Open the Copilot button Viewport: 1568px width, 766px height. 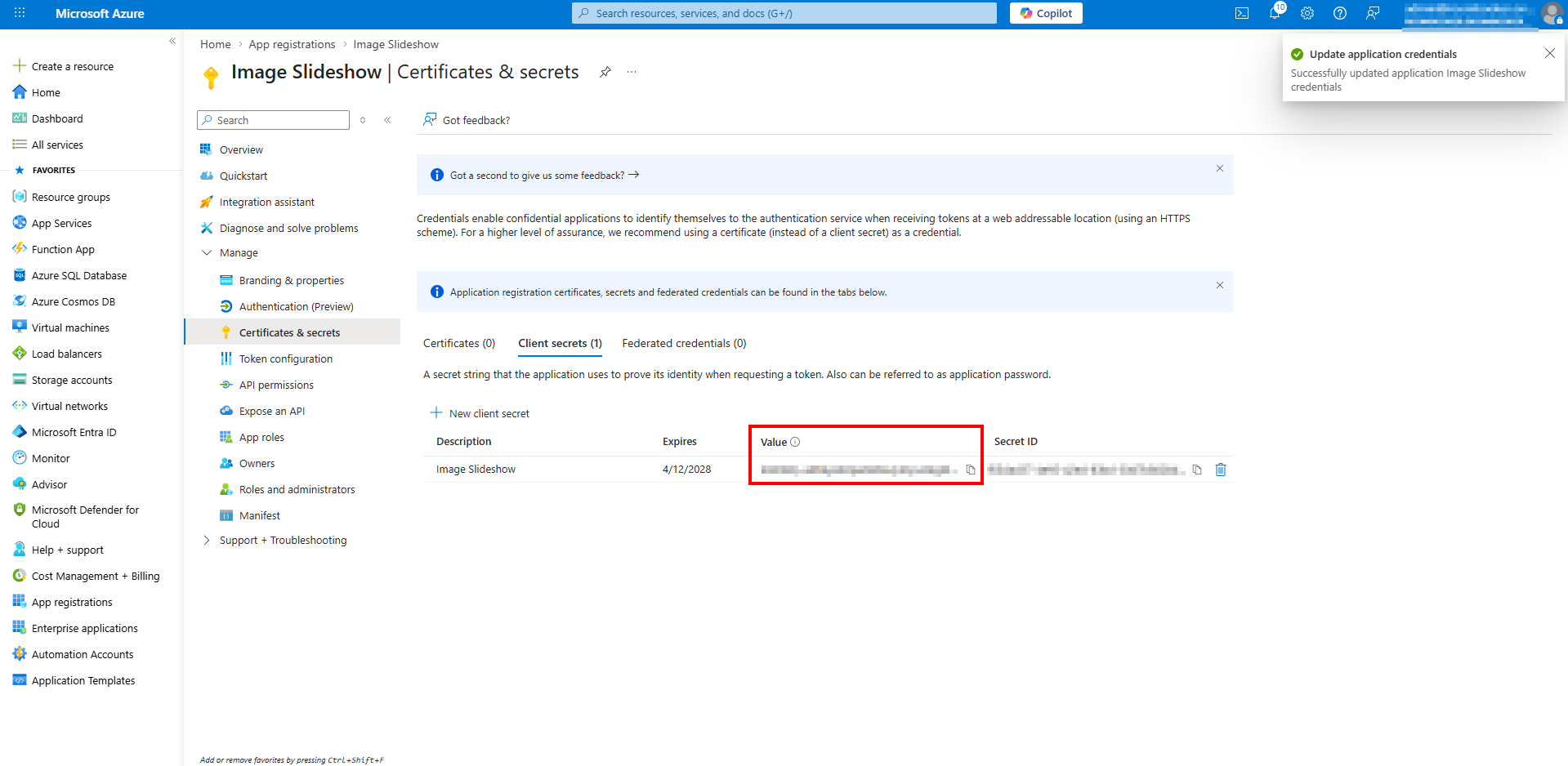tap(1046, 13)
